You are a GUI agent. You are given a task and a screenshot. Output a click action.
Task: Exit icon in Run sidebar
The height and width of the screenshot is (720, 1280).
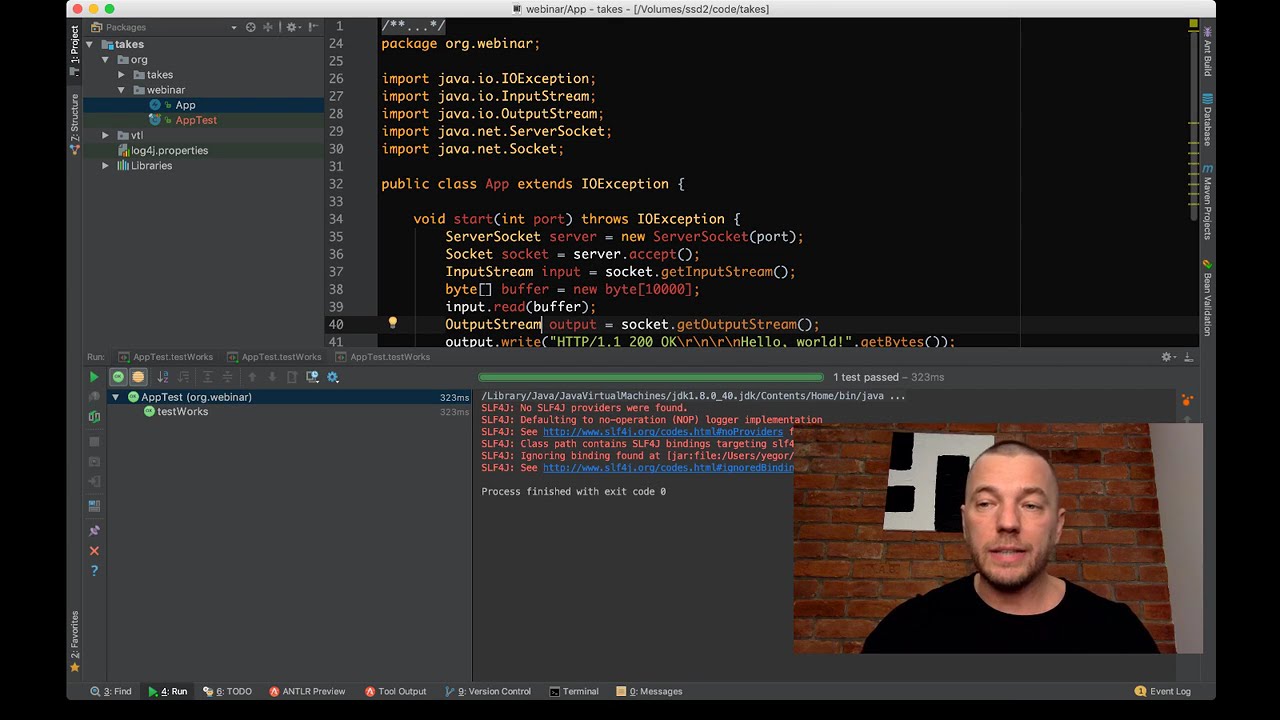[x=94, y=481]
